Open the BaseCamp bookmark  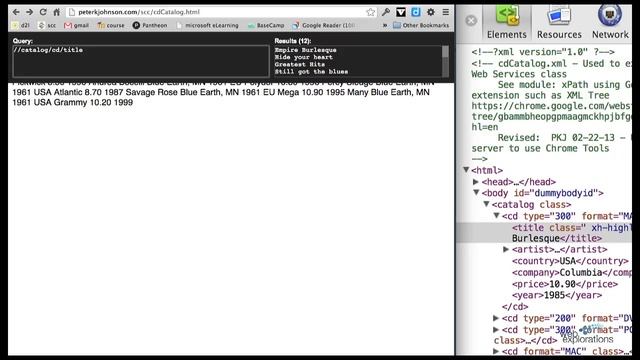point(266,25)
